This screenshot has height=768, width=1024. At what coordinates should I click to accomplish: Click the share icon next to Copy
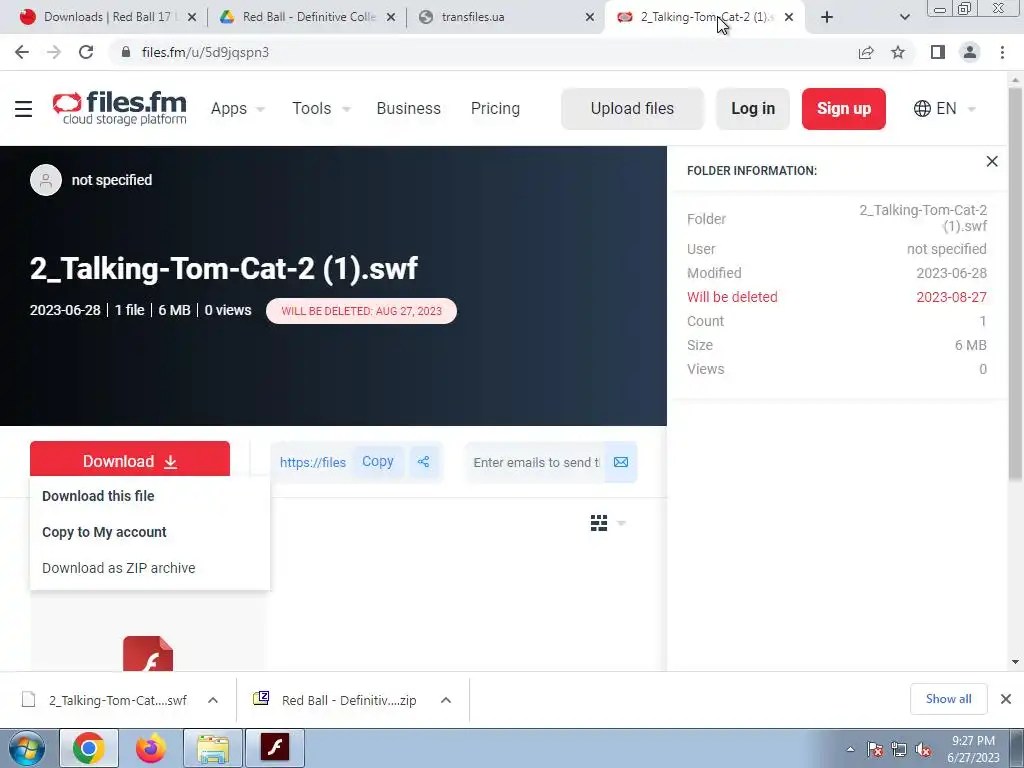tap(423, 462)
